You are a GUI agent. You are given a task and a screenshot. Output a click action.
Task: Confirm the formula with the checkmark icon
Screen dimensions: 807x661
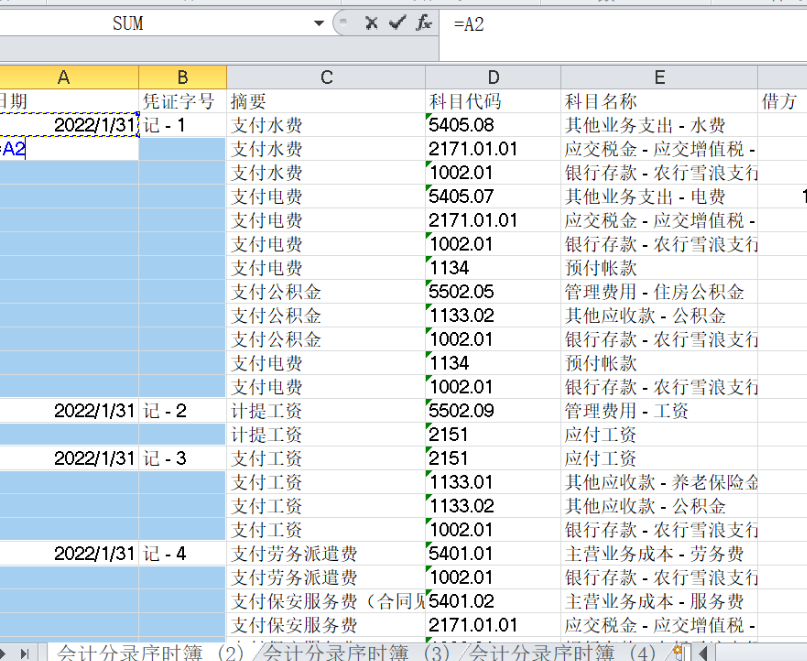point(397,23)
